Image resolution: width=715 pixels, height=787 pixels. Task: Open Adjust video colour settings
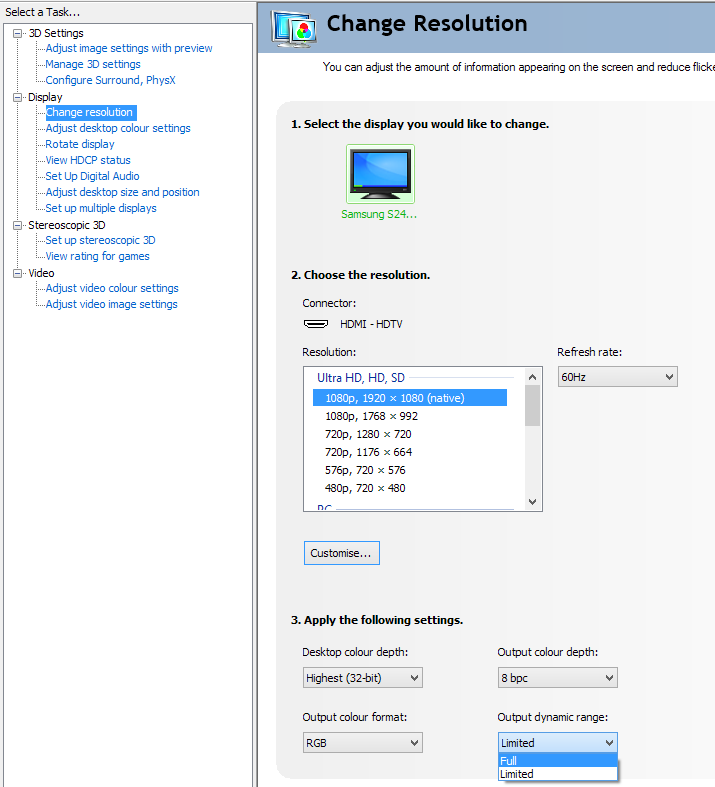(x=112, y=288)
